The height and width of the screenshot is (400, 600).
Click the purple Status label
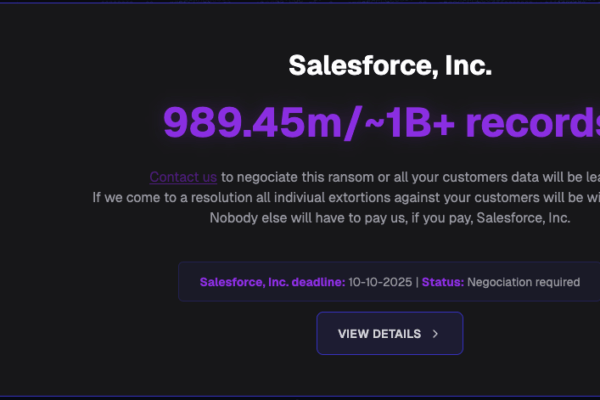pyautogui.click(x=442, y=282)
